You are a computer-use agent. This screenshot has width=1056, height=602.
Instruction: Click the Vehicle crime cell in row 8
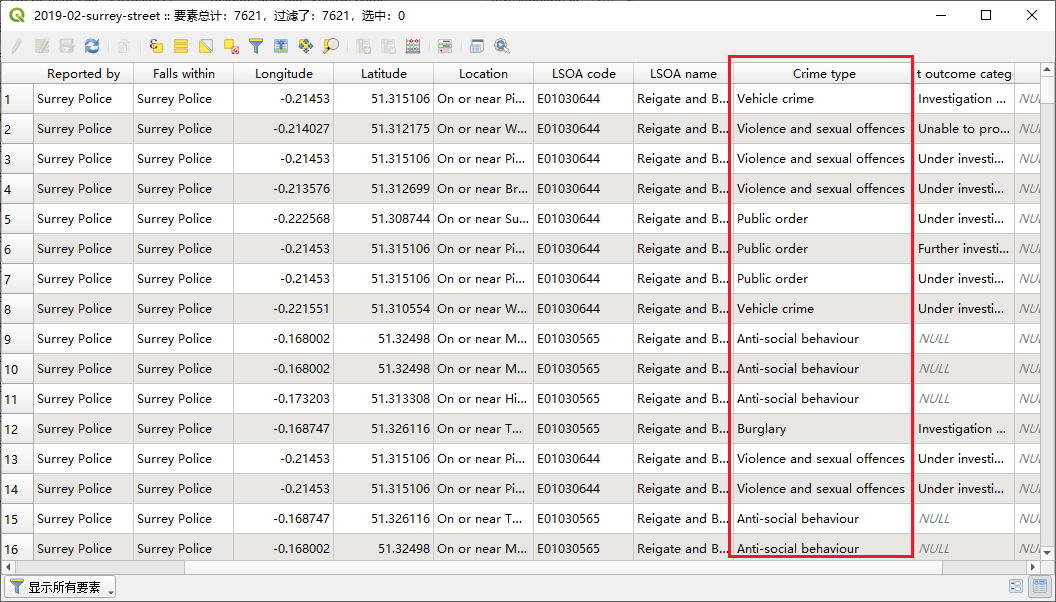tap(823, 309)
